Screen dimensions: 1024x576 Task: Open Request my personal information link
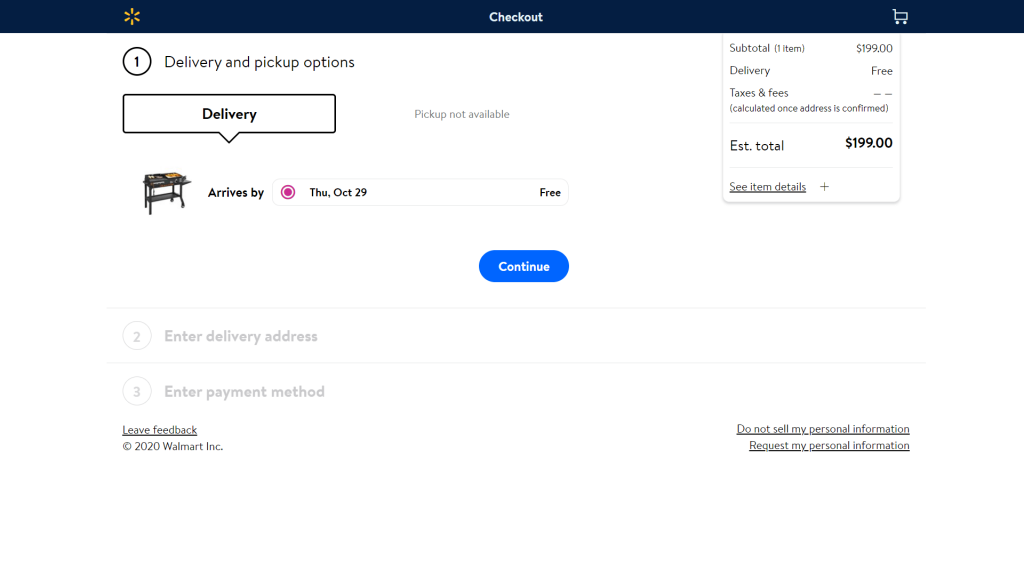tap(829, 445)
